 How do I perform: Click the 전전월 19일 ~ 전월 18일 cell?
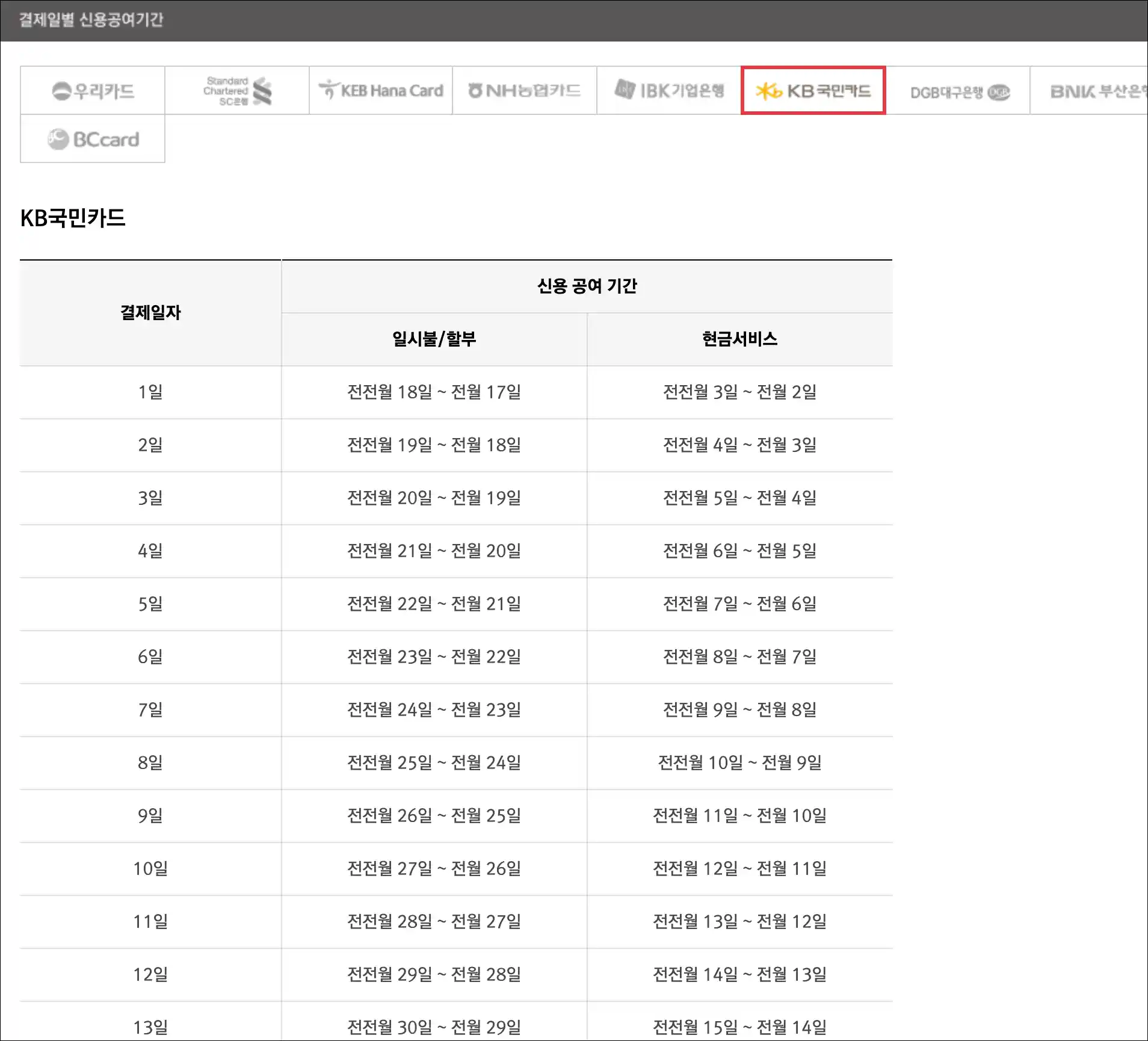434,445
